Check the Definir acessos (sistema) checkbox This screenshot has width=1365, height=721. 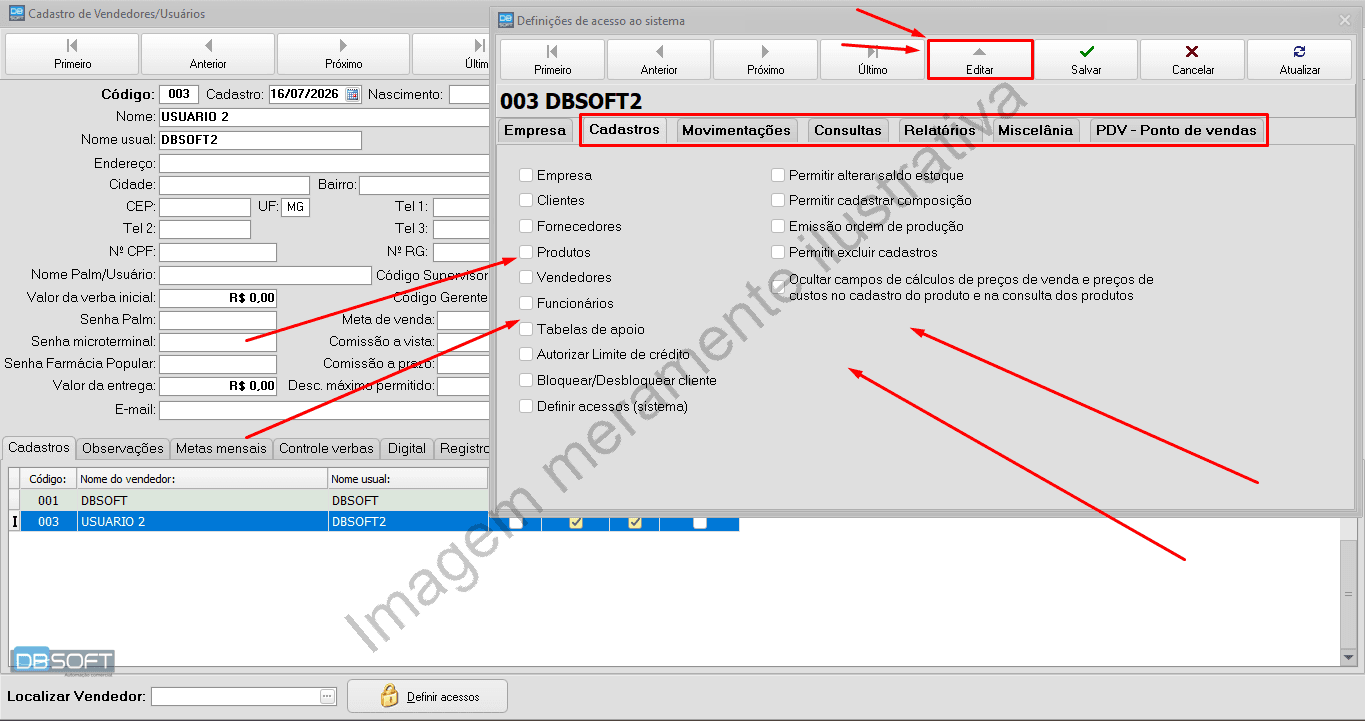(526, 406)
